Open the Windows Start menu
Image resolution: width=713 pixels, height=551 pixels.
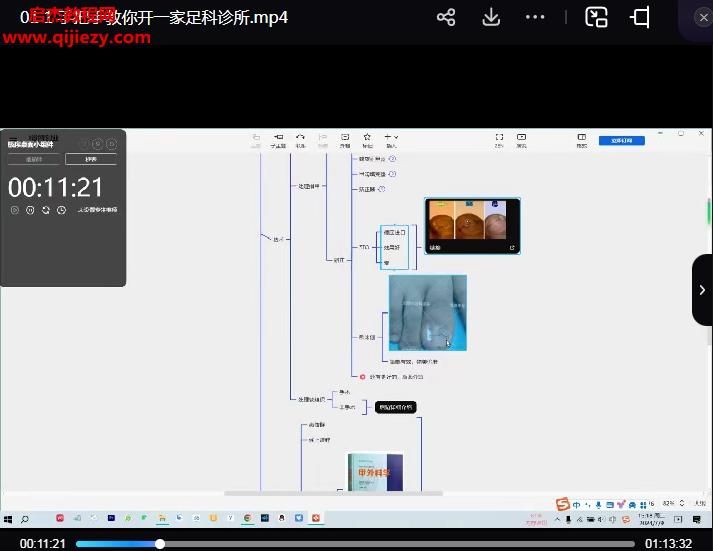[8, 519]
